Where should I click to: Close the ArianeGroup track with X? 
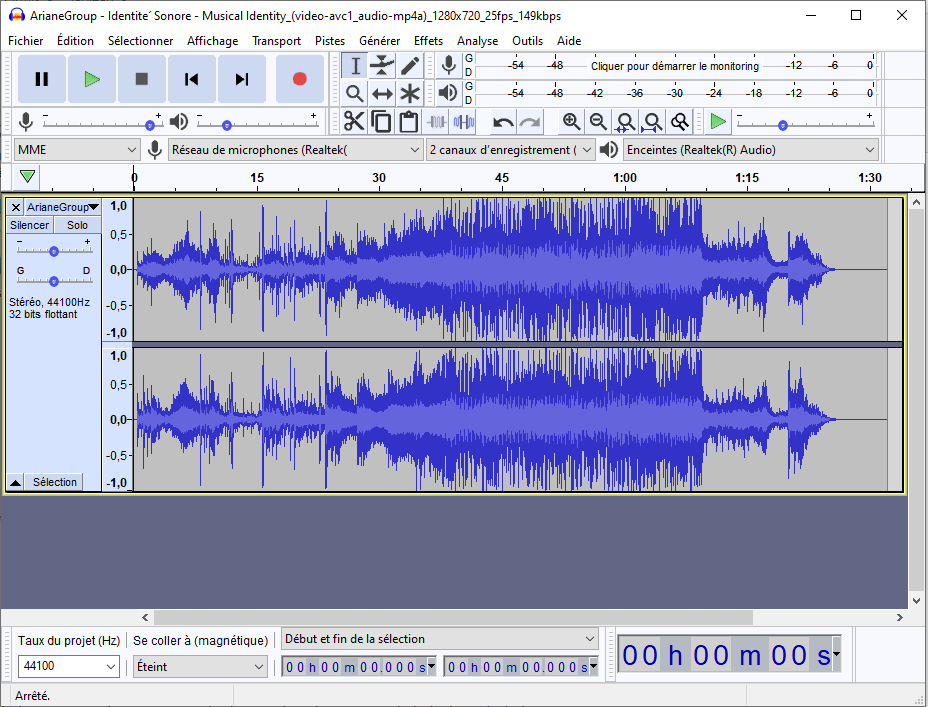tap(16, 207)
